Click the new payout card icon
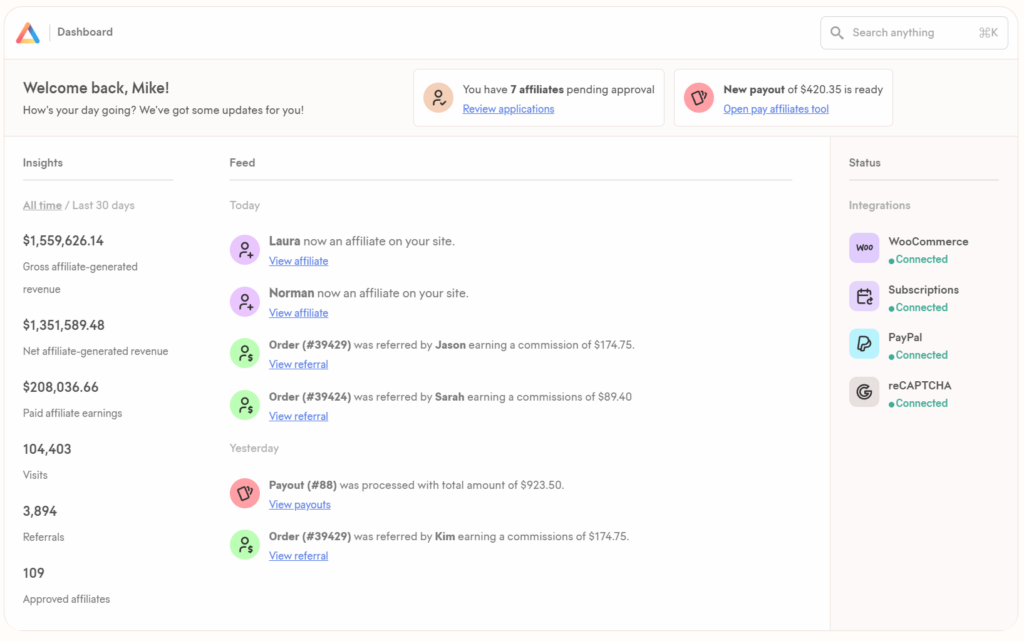1024x641 pixels. tap(699, 98)
